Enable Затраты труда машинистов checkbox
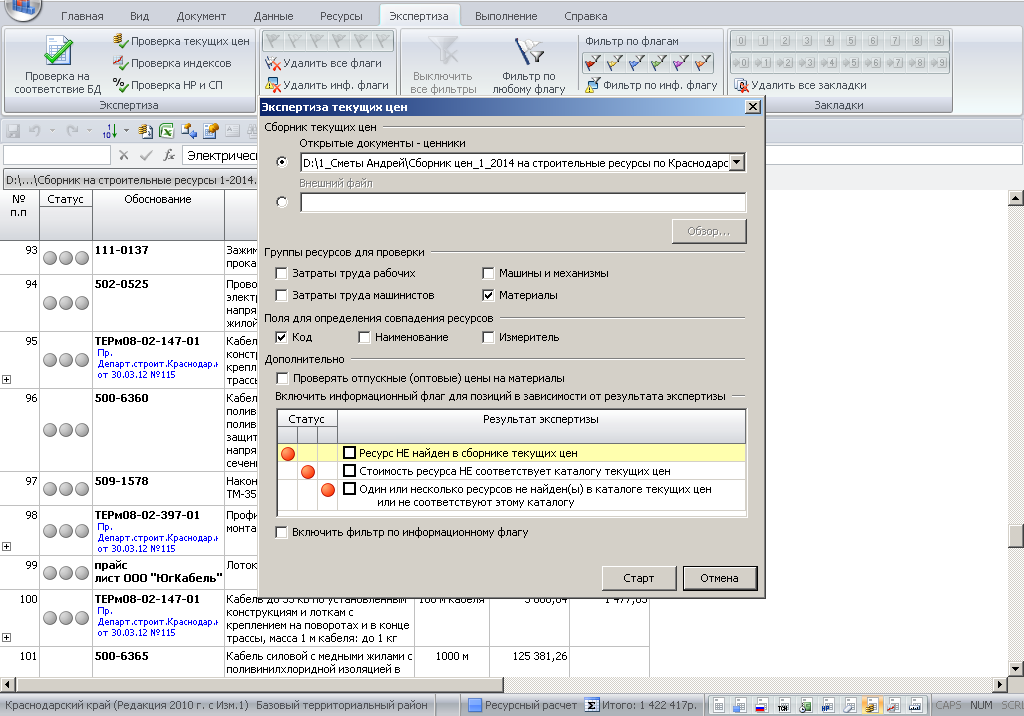The image size is (1024, 716). pyautogui.click(x=281, y=295)
